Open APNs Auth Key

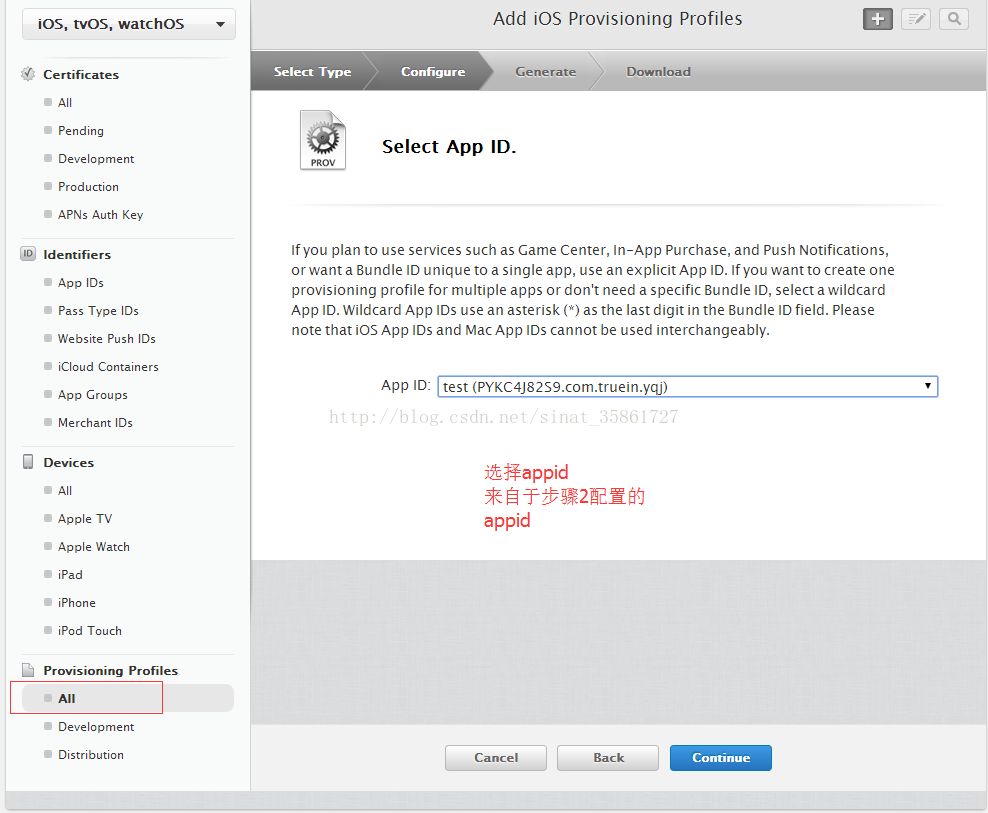pyautogui.click(x=100, y=215)
